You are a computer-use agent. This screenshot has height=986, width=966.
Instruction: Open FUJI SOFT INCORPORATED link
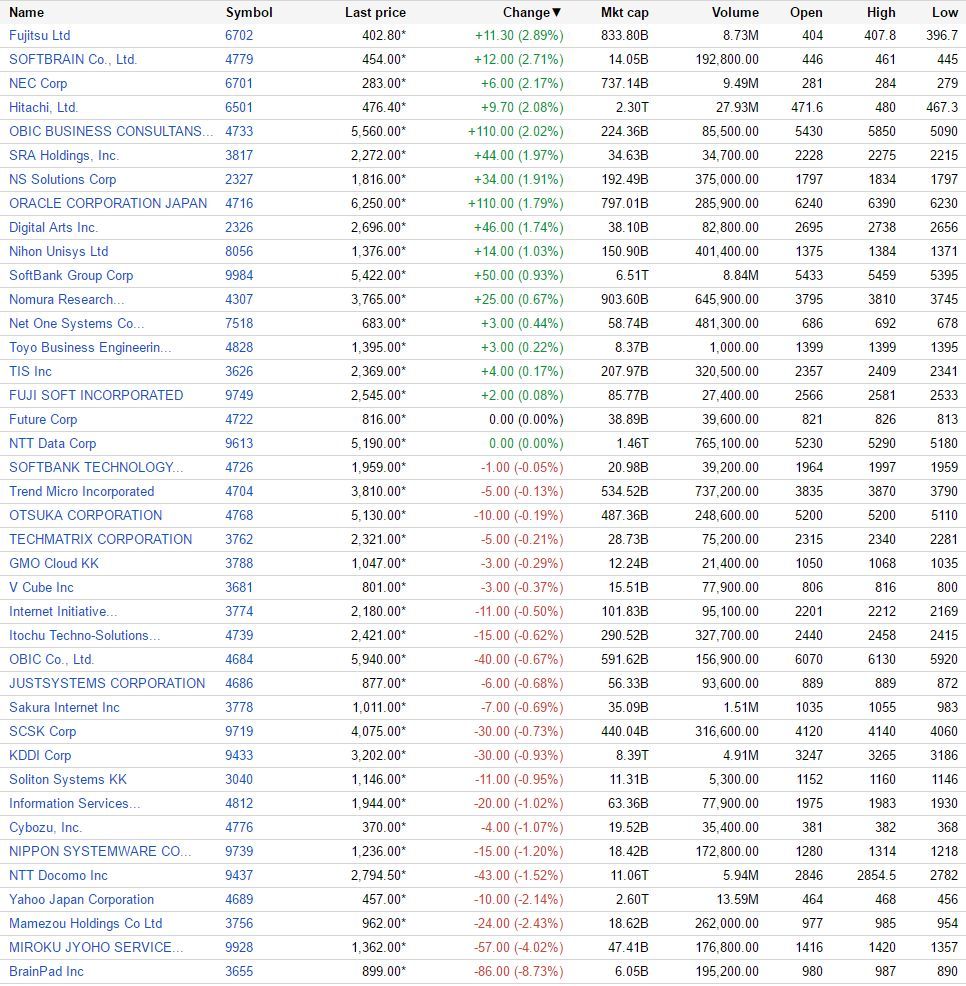pyautogui.click(x=96, y=395)
